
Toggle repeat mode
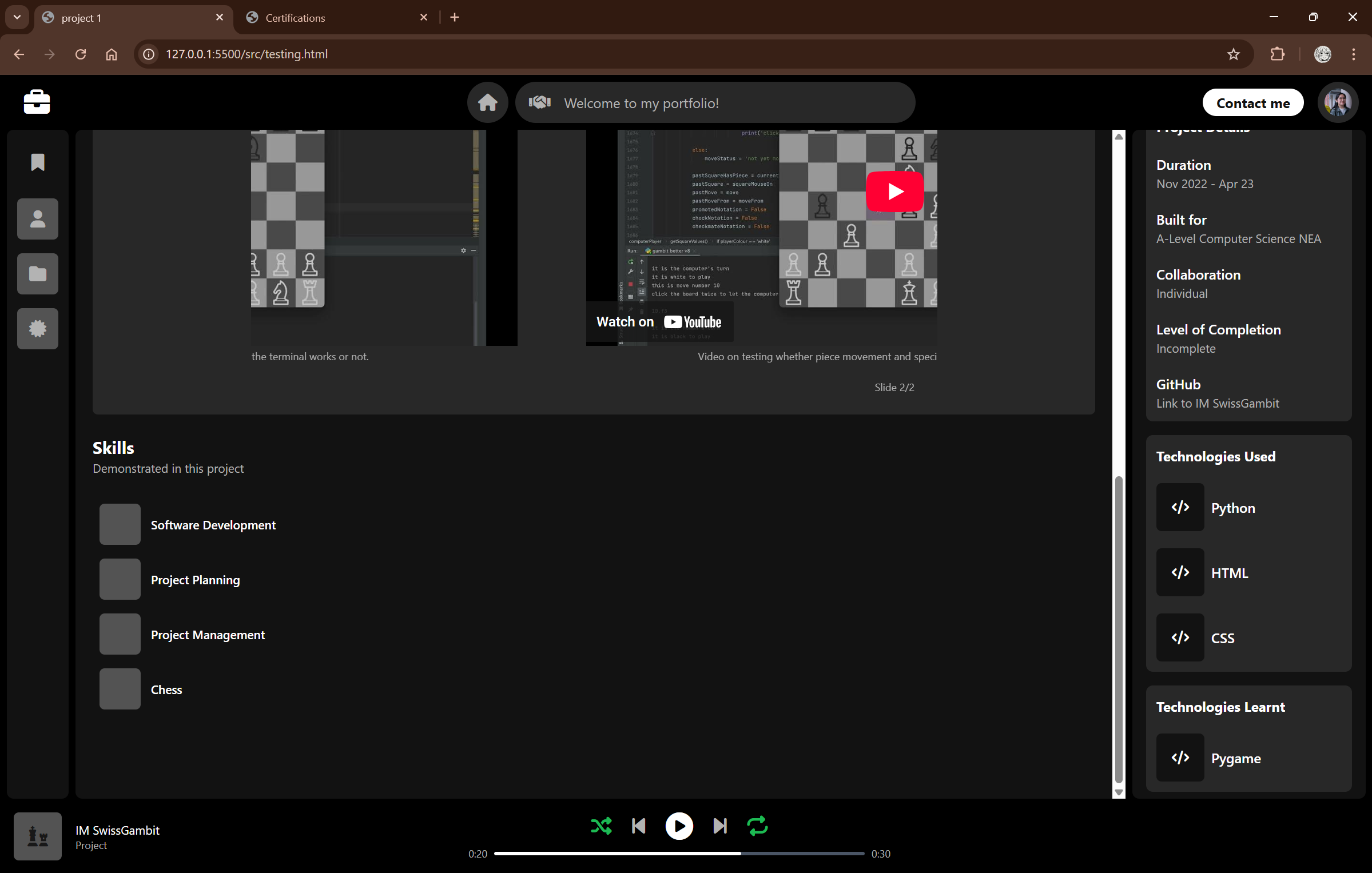pyautogui.click(x=757, y=826)
